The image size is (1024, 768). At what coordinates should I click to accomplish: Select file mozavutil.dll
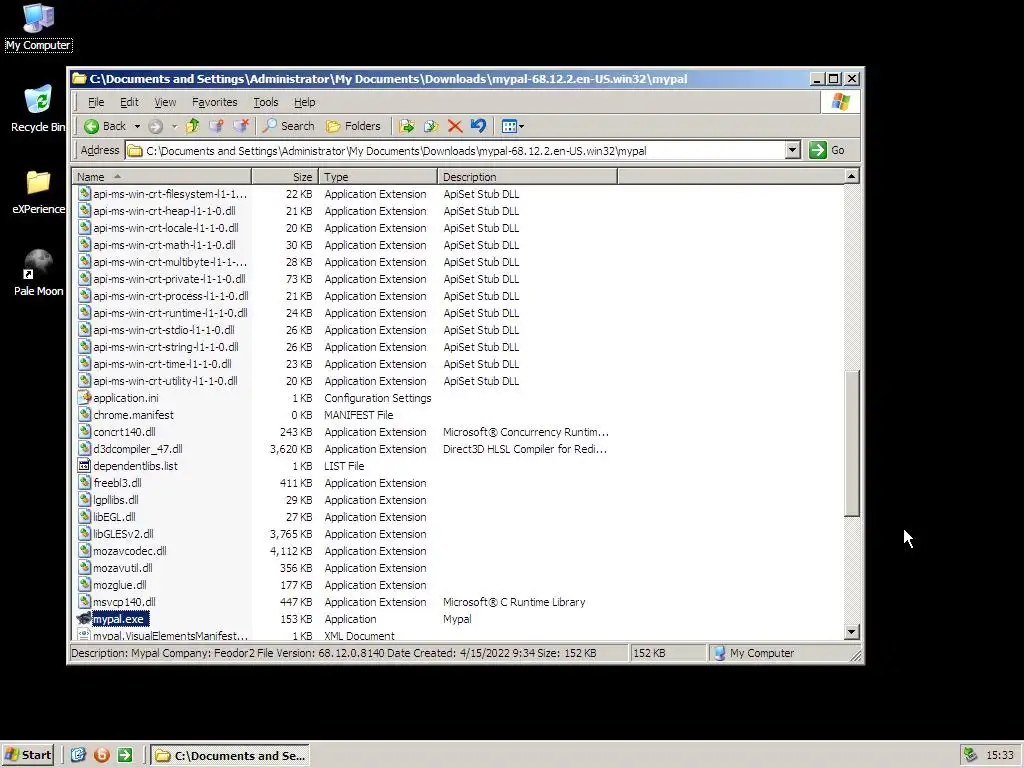(123, 568)
